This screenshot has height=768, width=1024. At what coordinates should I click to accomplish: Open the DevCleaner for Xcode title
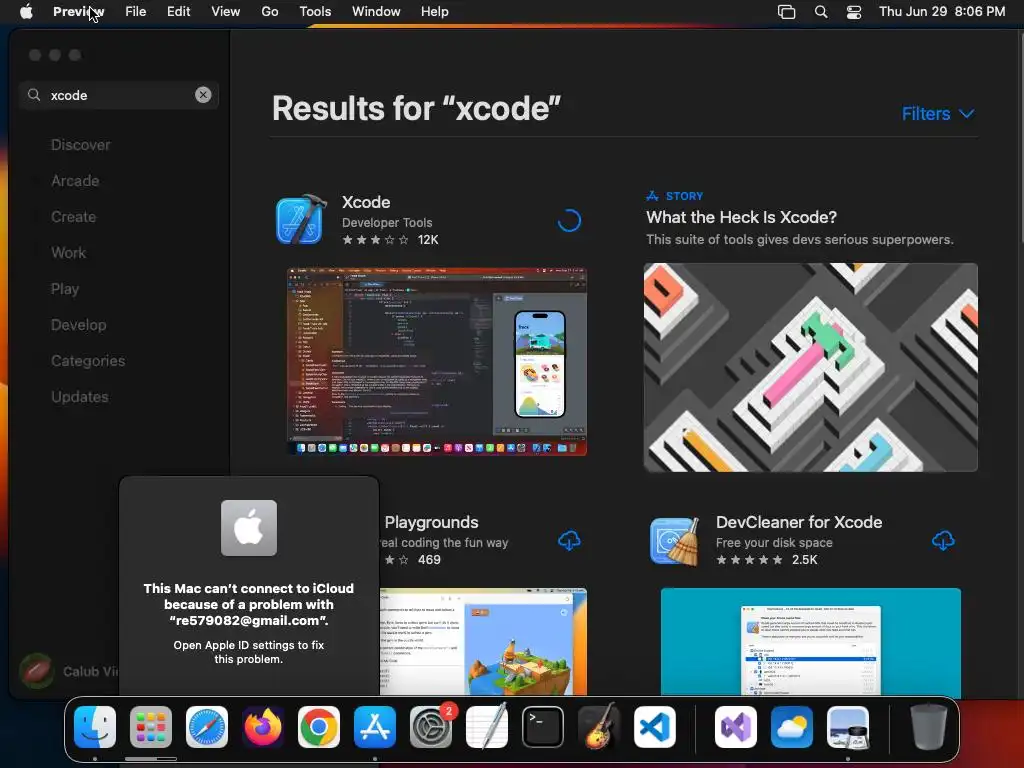[x=799, y=522]
